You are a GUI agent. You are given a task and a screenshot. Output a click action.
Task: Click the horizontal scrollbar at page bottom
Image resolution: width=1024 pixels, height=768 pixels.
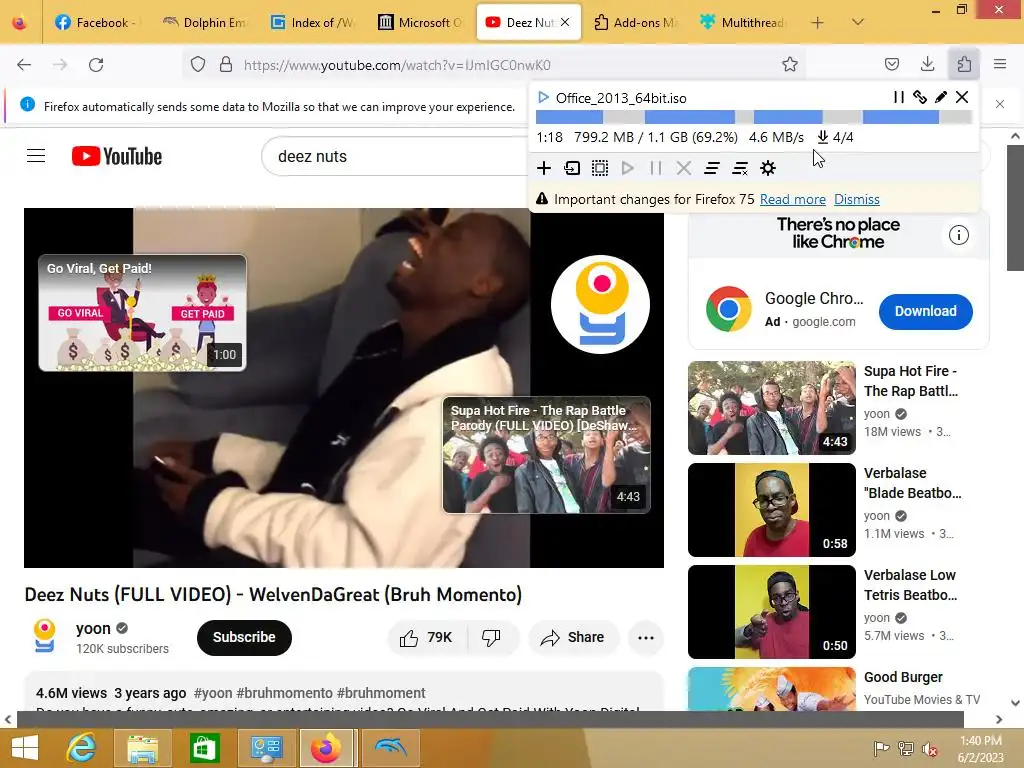click(x=490, y=719)
